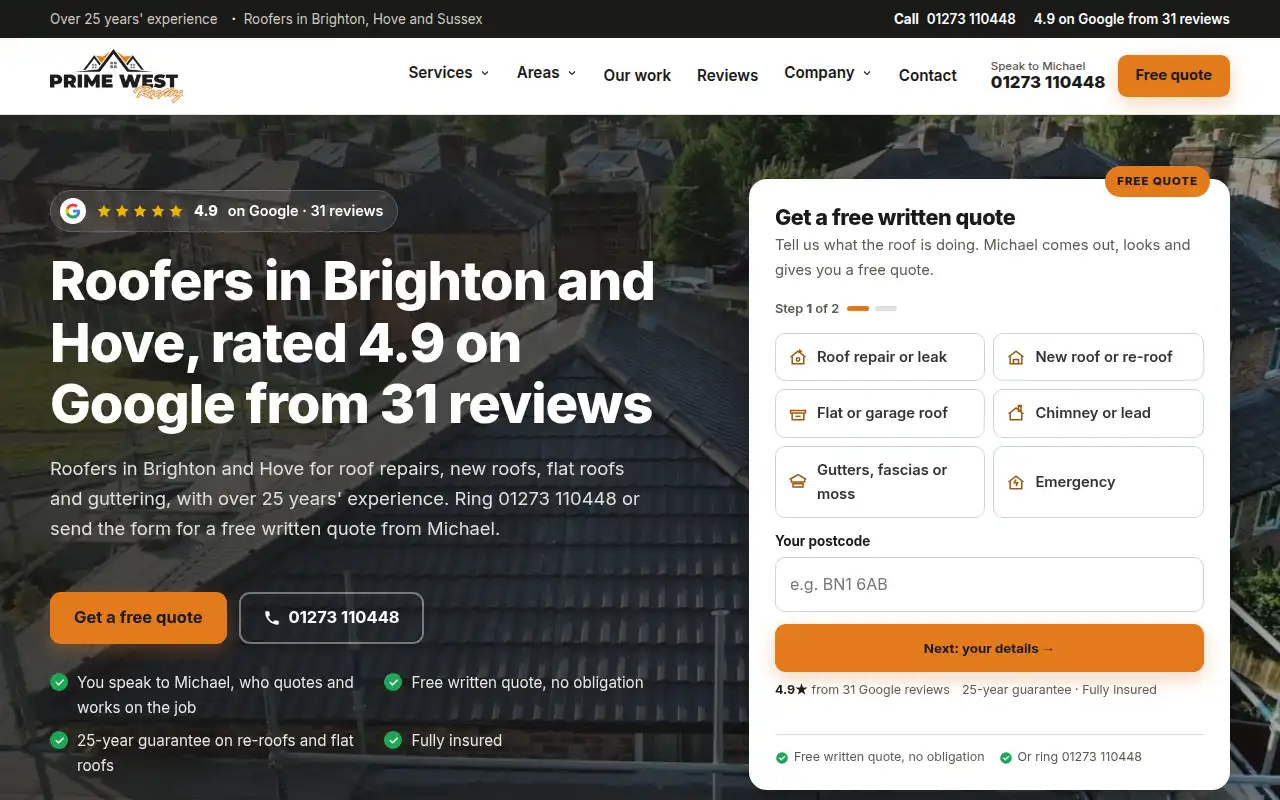
Task: Expand the Services dropdown menu
Action: pyautogui.click(x=449, y=73)
